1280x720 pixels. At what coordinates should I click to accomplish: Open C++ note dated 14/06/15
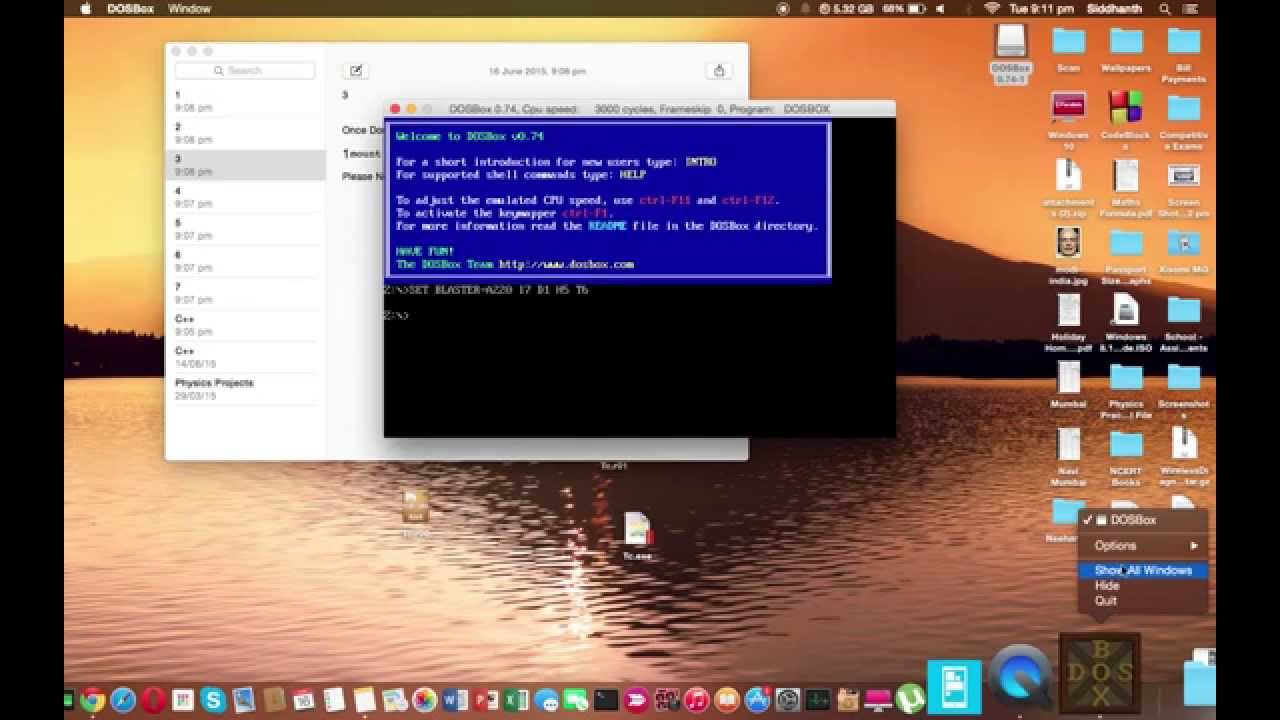point(245,357)
